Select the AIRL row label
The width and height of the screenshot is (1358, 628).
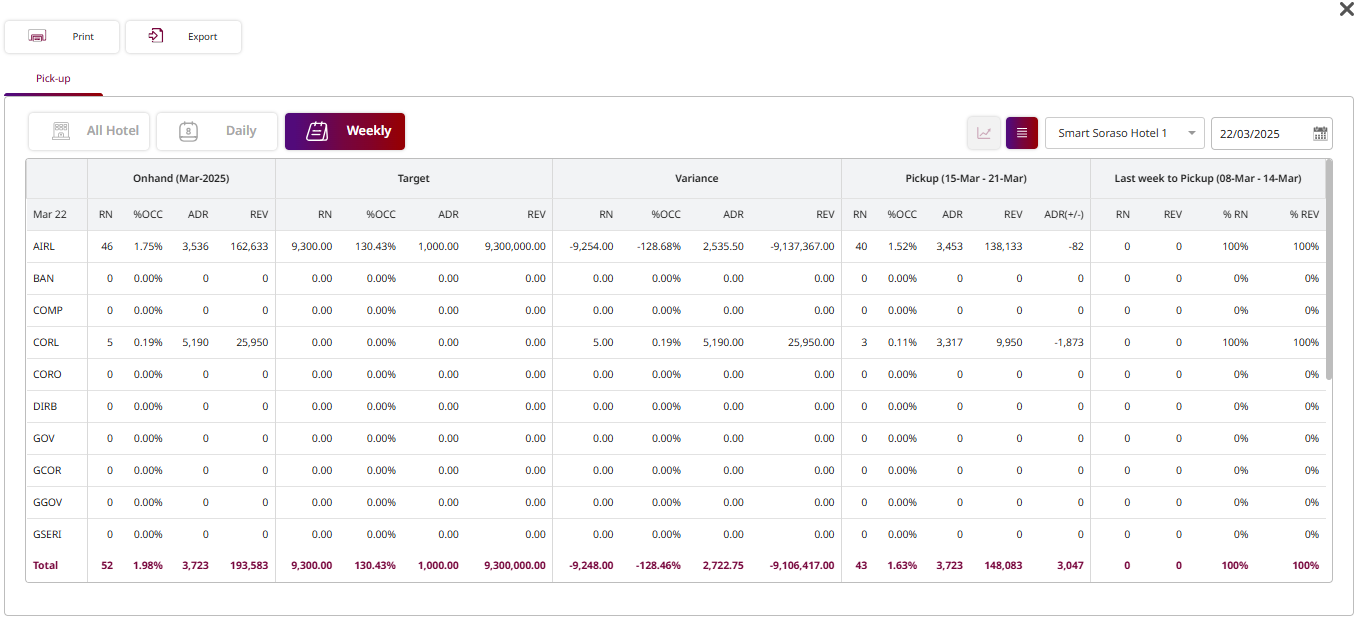point(45,246)
